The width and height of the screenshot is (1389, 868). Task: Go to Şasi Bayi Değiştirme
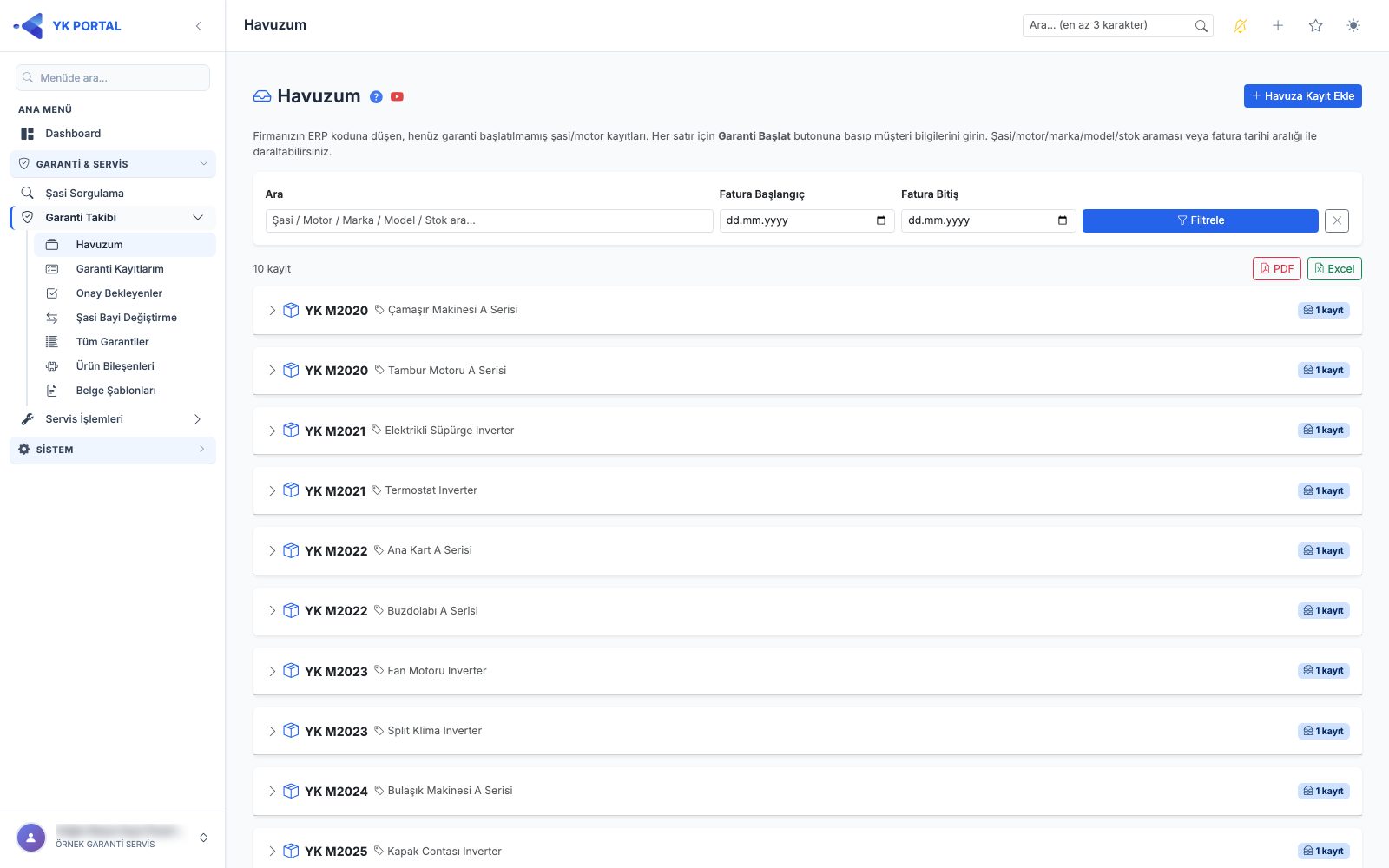(x=125, y=318)
